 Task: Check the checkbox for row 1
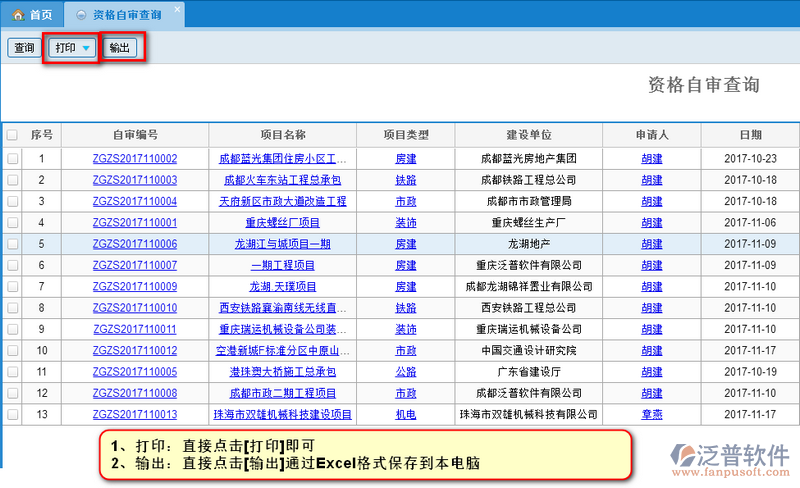[x=12, y=158]
